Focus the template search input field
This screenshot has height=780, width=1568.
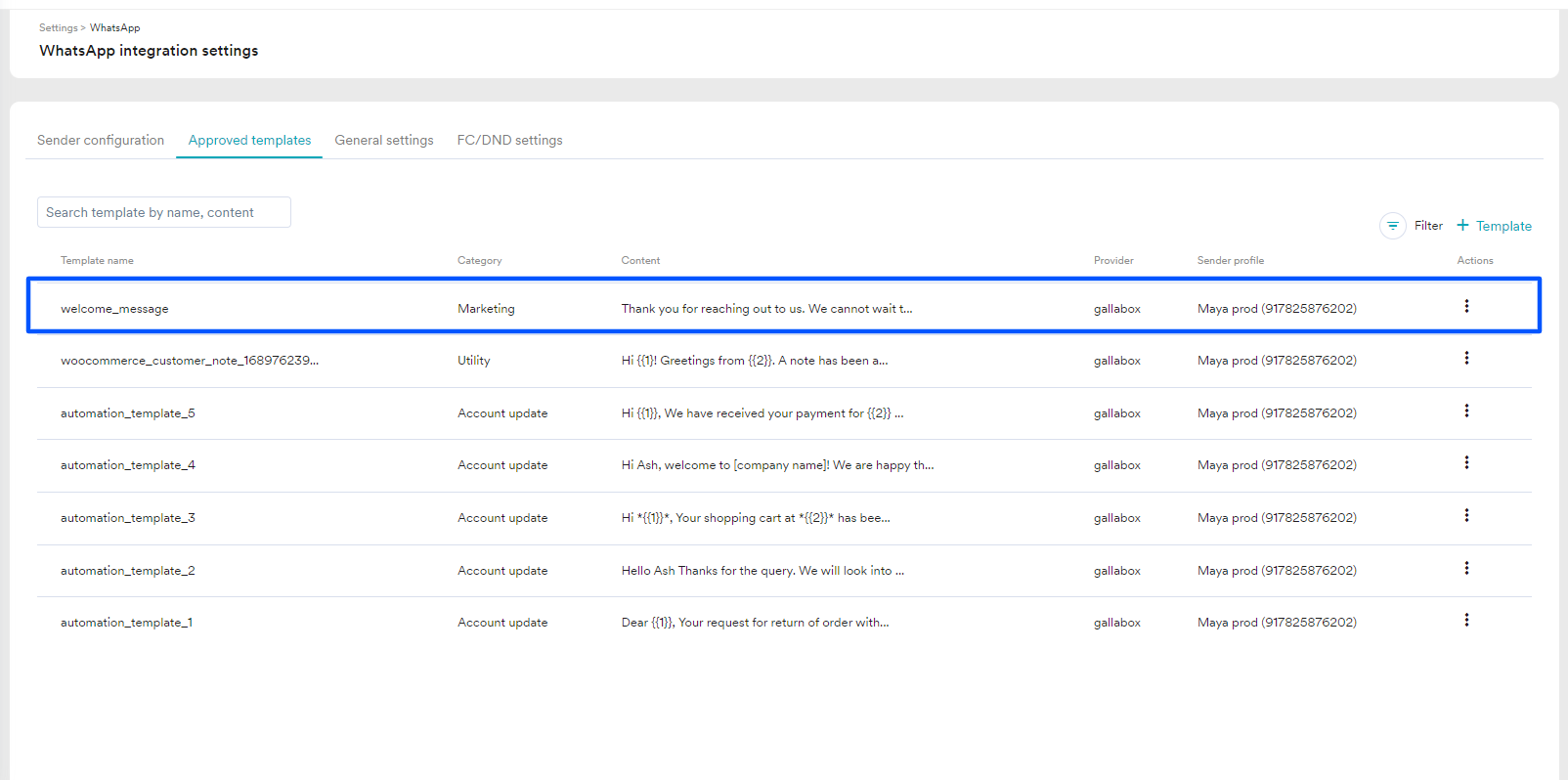coord(164,212)
